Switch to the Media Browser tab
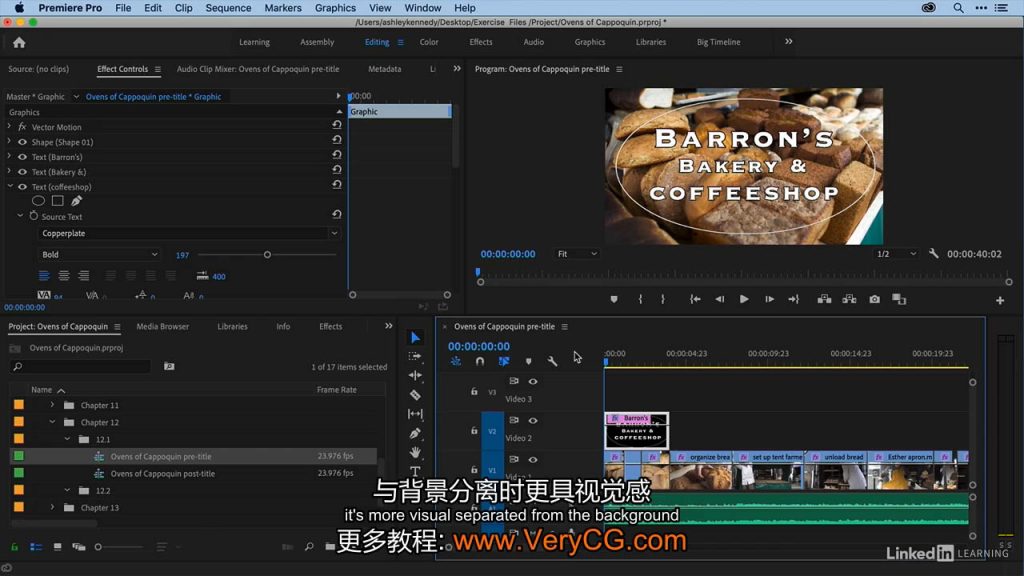This screenshot has width=1024, height=576. (x=163, y=326)
